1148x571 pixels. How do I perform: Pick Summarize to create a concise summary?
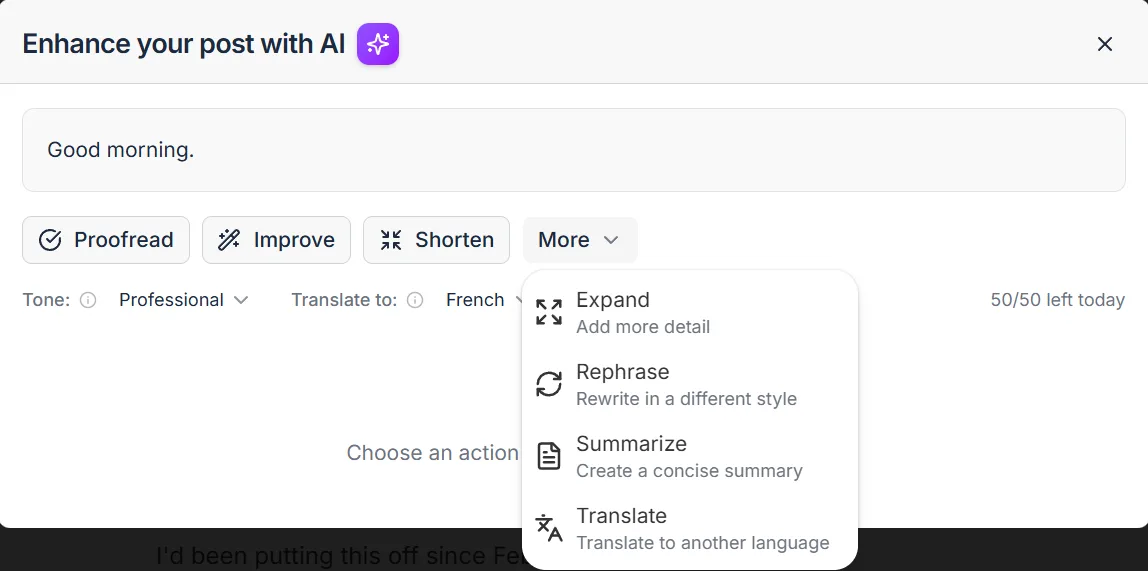pyautogui.click(x=690, y=455)
